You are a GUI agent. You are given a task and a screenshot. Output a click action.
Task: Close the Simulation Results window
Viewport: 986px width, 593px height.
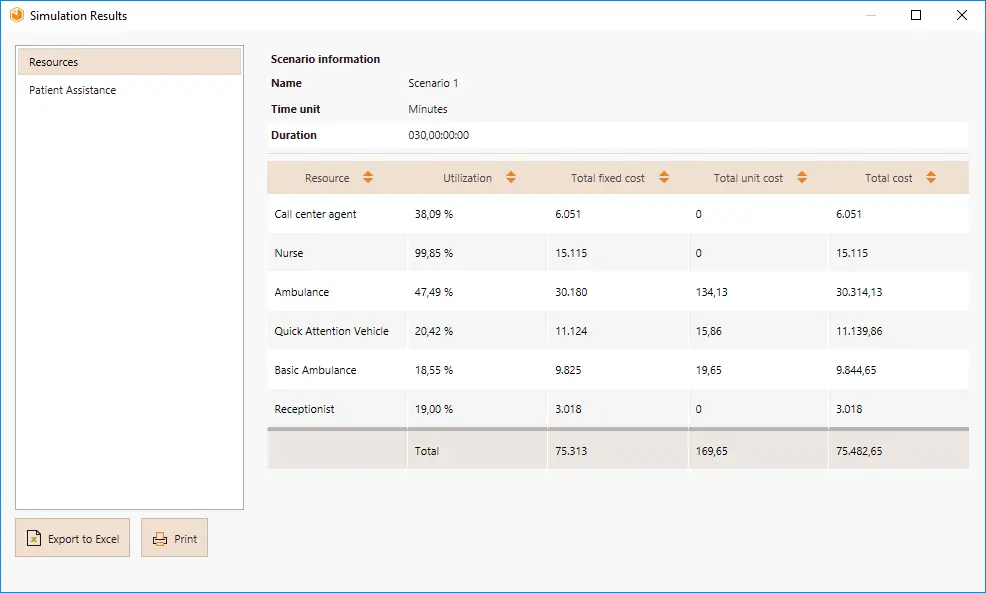click(x=961, y=15)
